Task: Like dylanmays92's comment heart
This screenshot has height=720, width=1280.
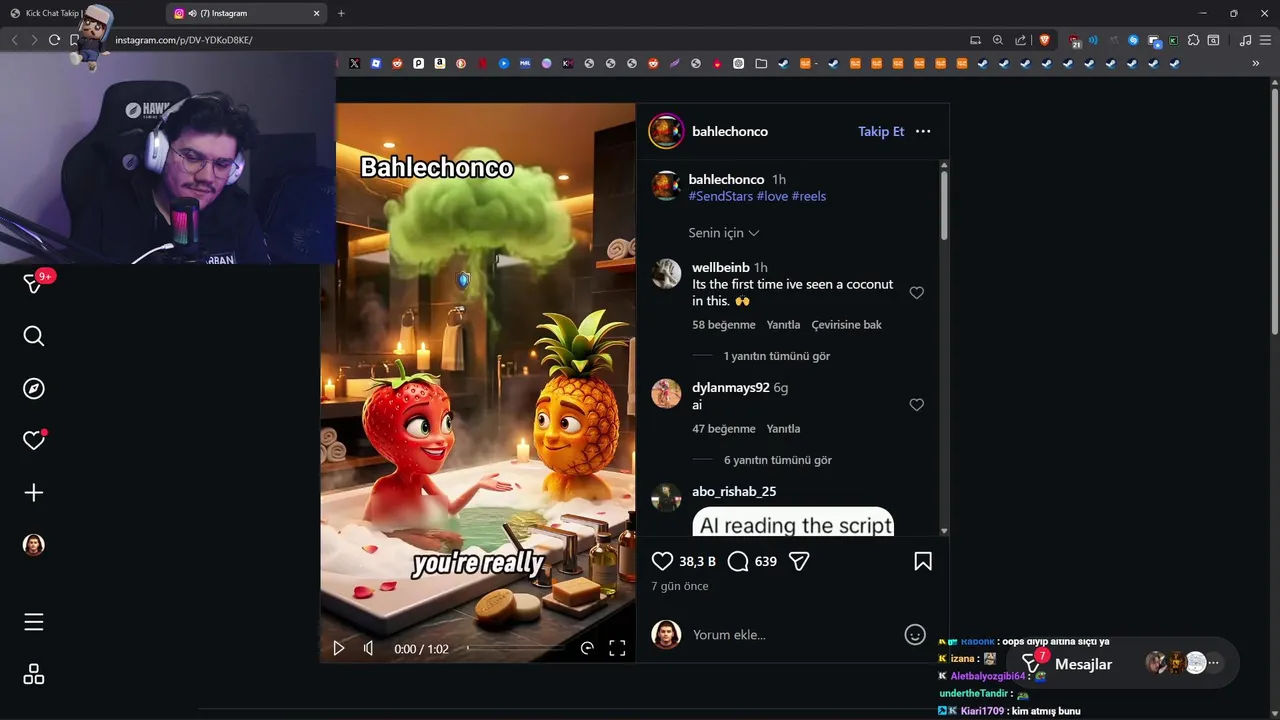Action: (916, 405)
